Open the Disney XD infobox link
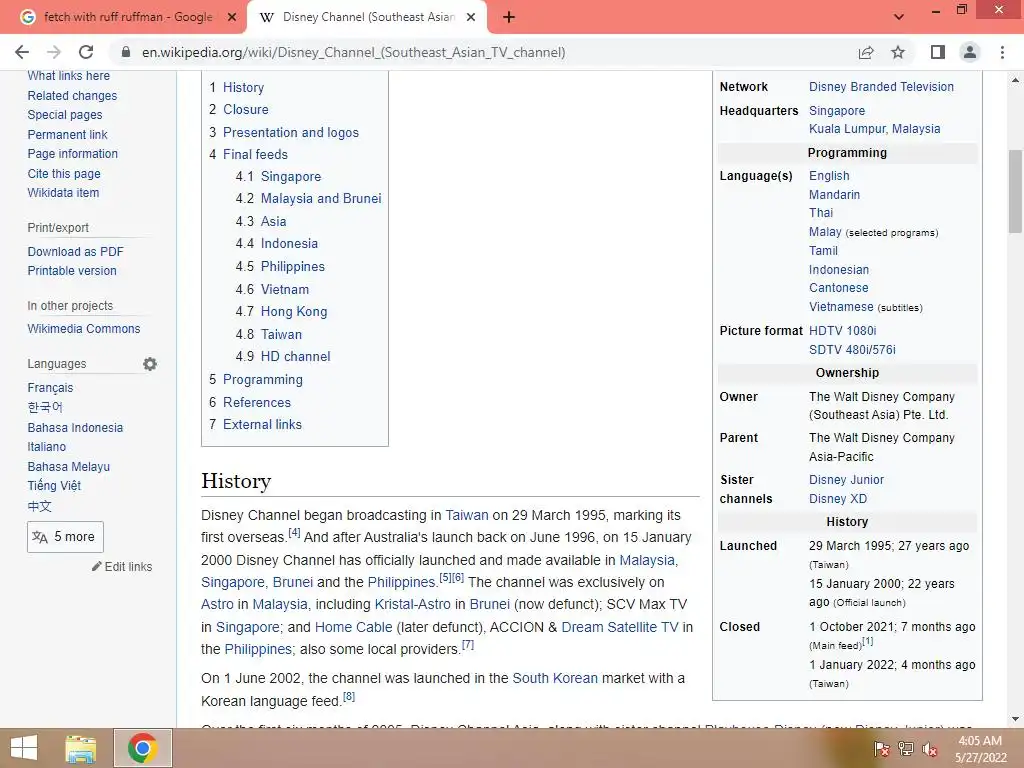Viewport: 1024px width, 768px height. coord(838,499)
